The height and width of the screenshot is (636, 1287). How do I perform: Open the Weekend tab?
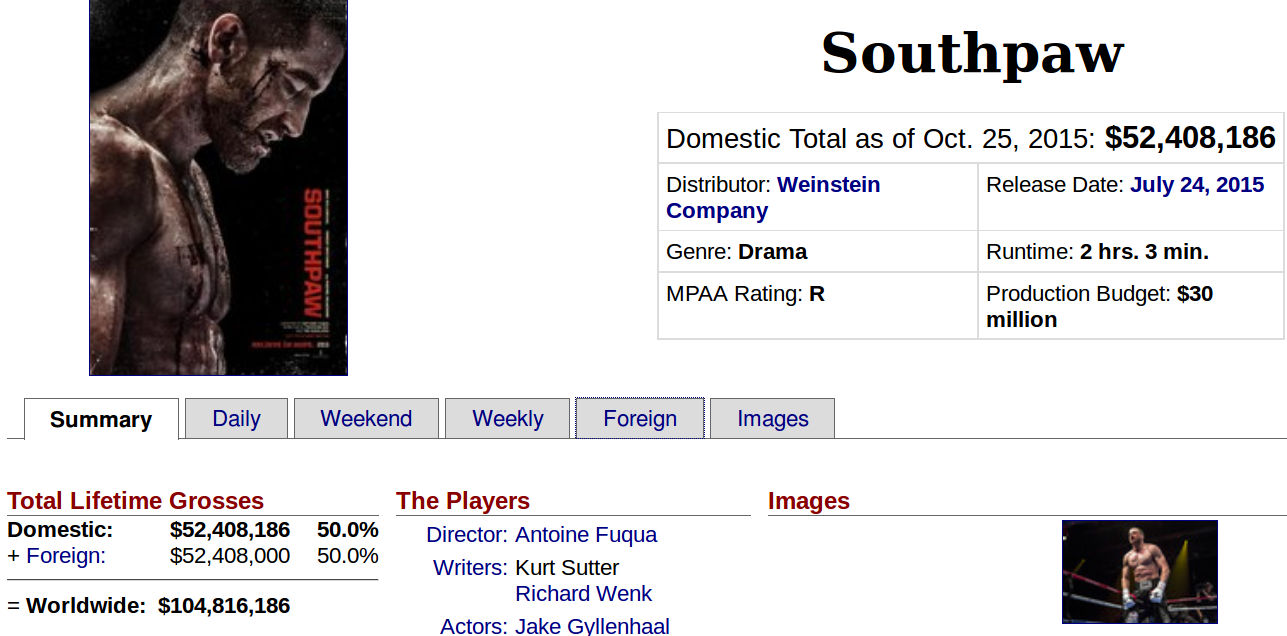pos(366,419)
